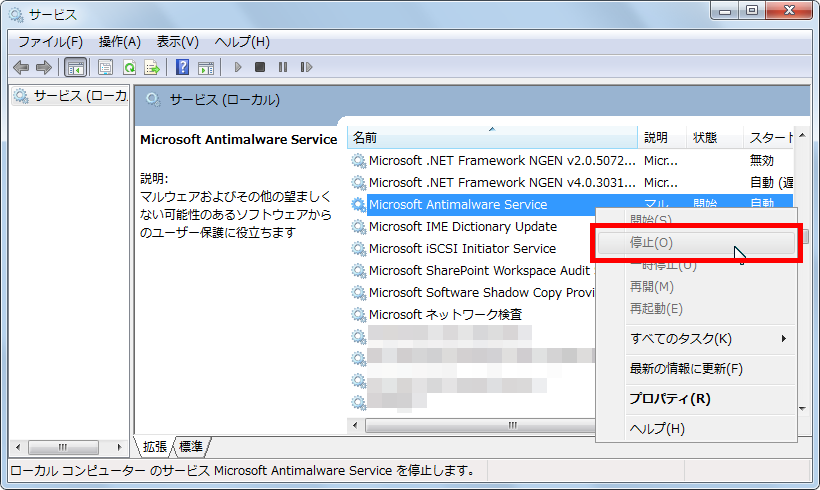Choose ヘルプ(H) in the context menu
Viewport: 820px width, 490px height.
(x=696, y=429)
